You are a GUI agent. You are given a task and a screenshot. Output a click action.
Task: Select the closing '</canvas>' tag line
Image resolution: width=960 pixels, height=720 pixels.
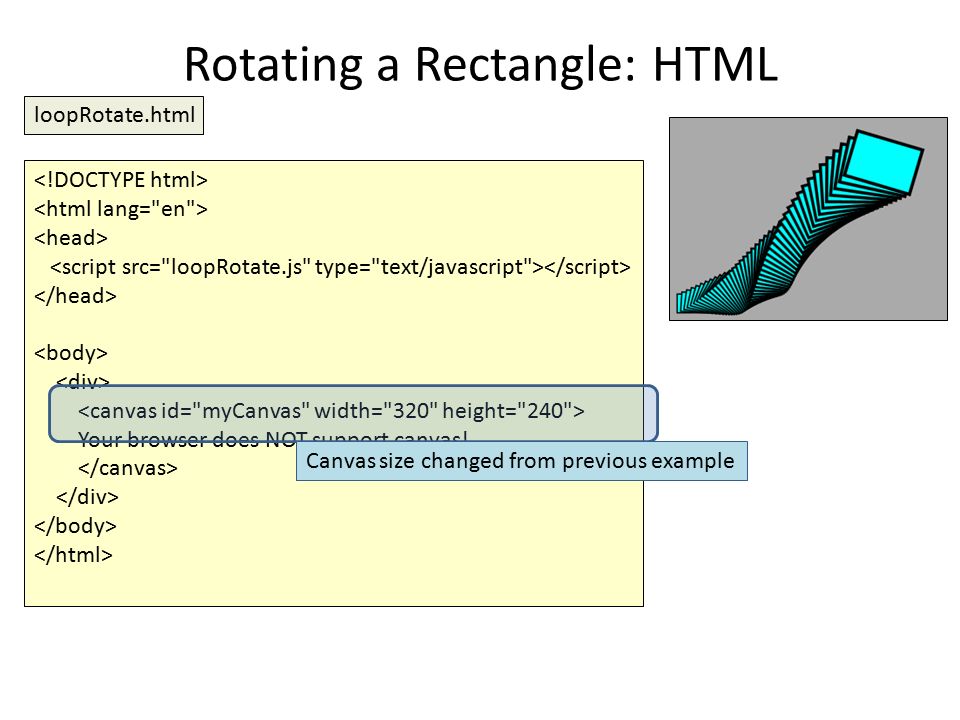(128, 468)
